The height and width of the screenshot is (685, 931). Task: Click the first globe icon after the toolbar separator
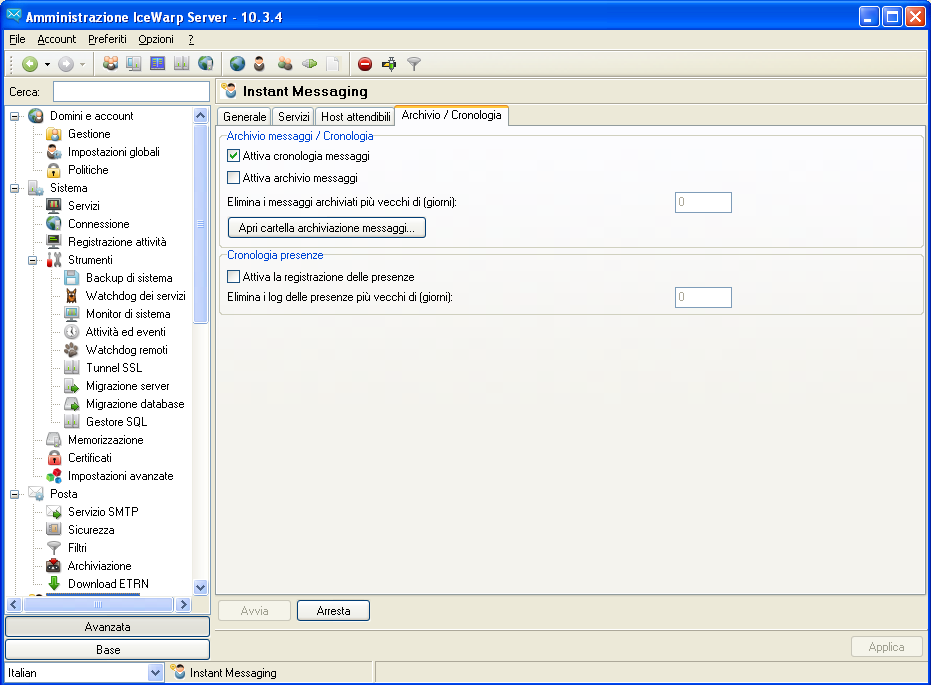pyautogui.click(x=238, y=64)
